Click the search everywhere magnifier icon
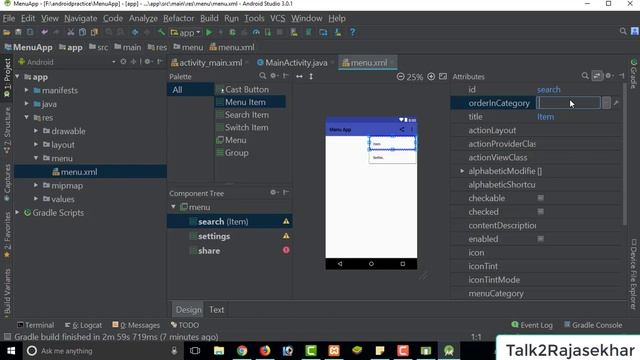The height and width of the screenshot is (360, 640). 622,31
